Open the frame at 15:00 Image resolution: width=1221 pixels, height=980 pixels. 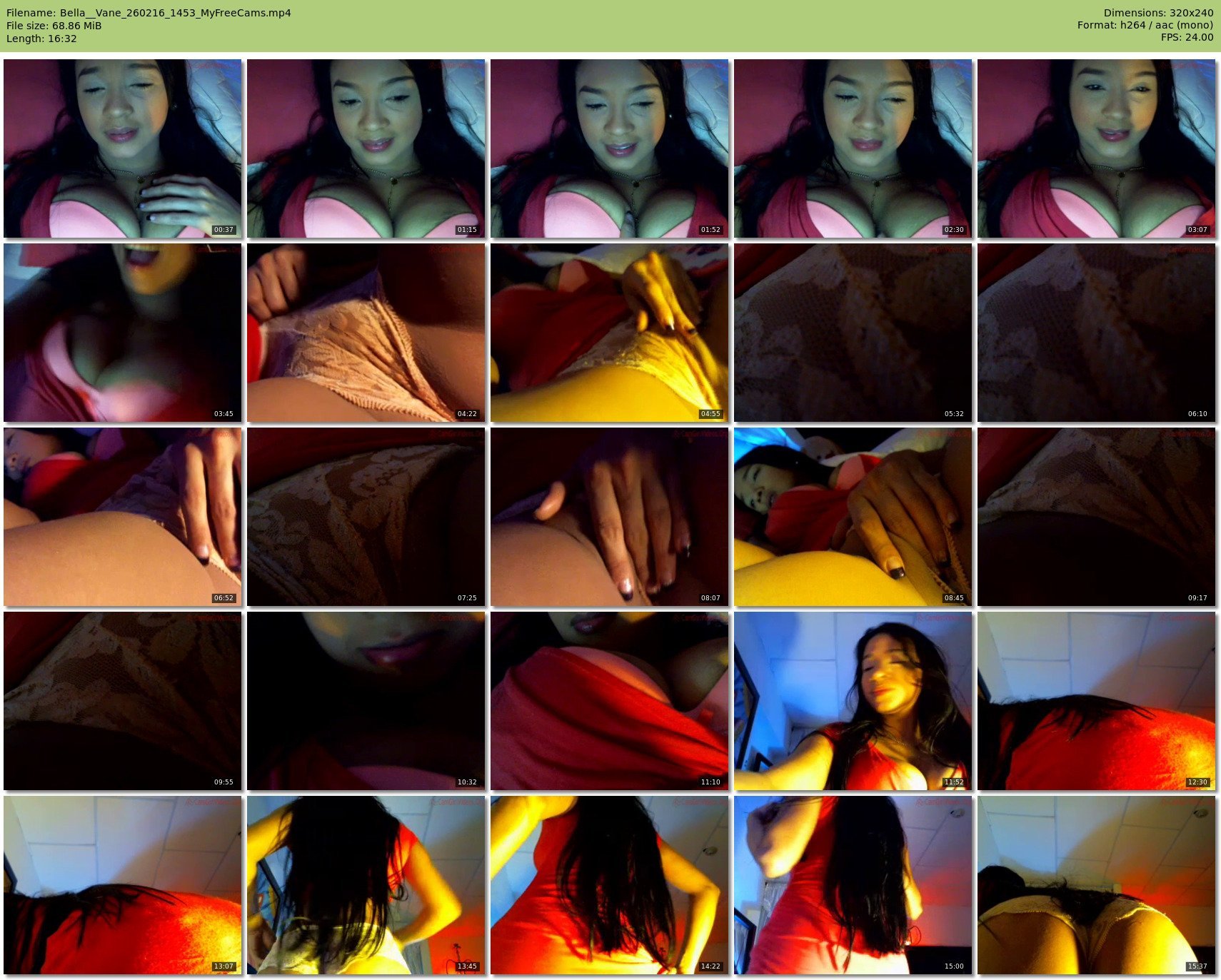pos(853,885)
